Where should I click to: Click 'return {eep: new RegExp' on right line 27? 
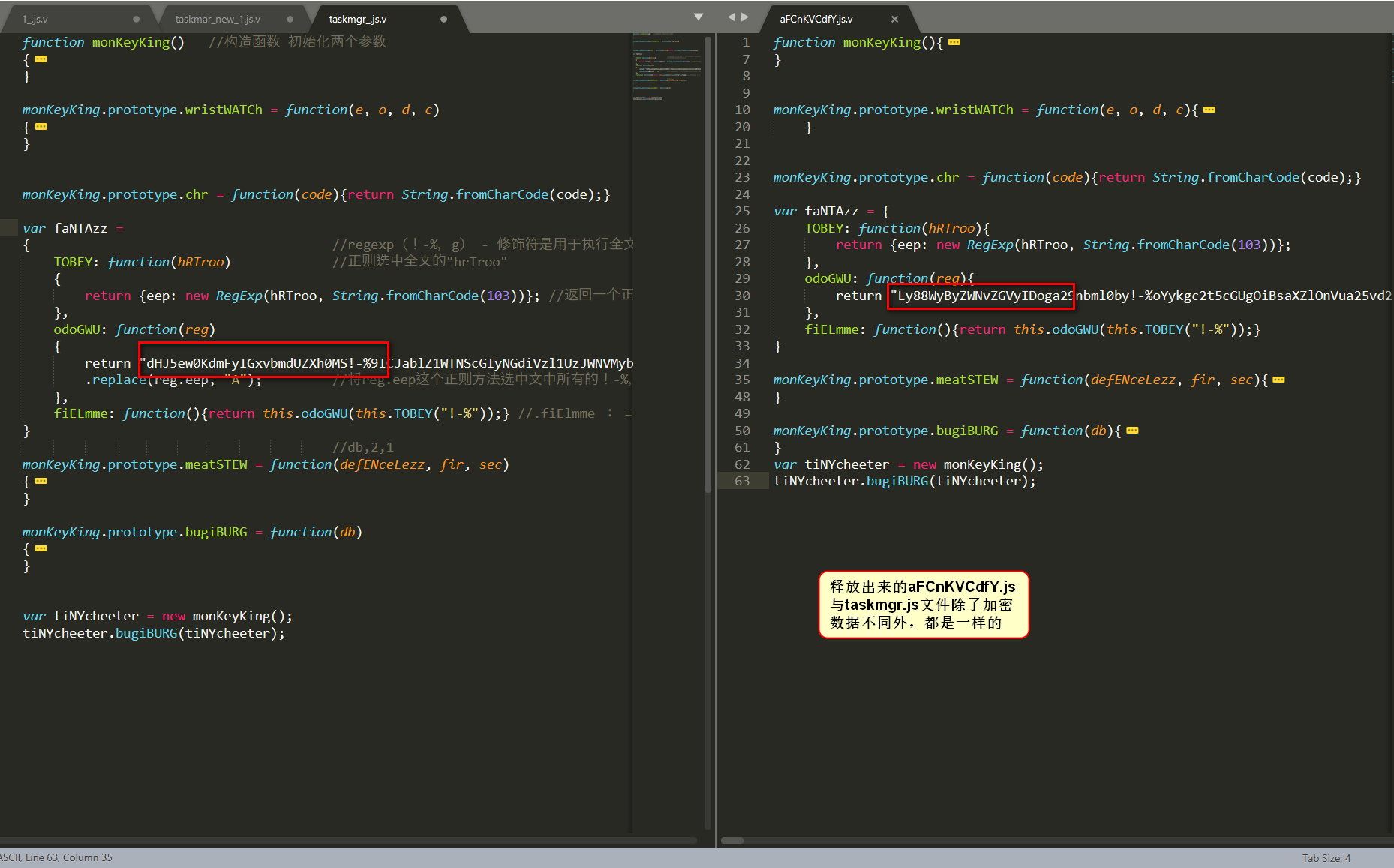coord(924,245)
